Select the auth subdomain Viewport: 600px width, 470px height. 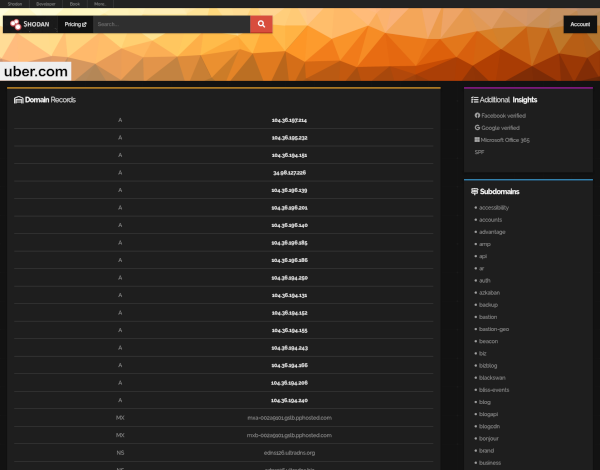pyautogui.click(x=484, y=281)
